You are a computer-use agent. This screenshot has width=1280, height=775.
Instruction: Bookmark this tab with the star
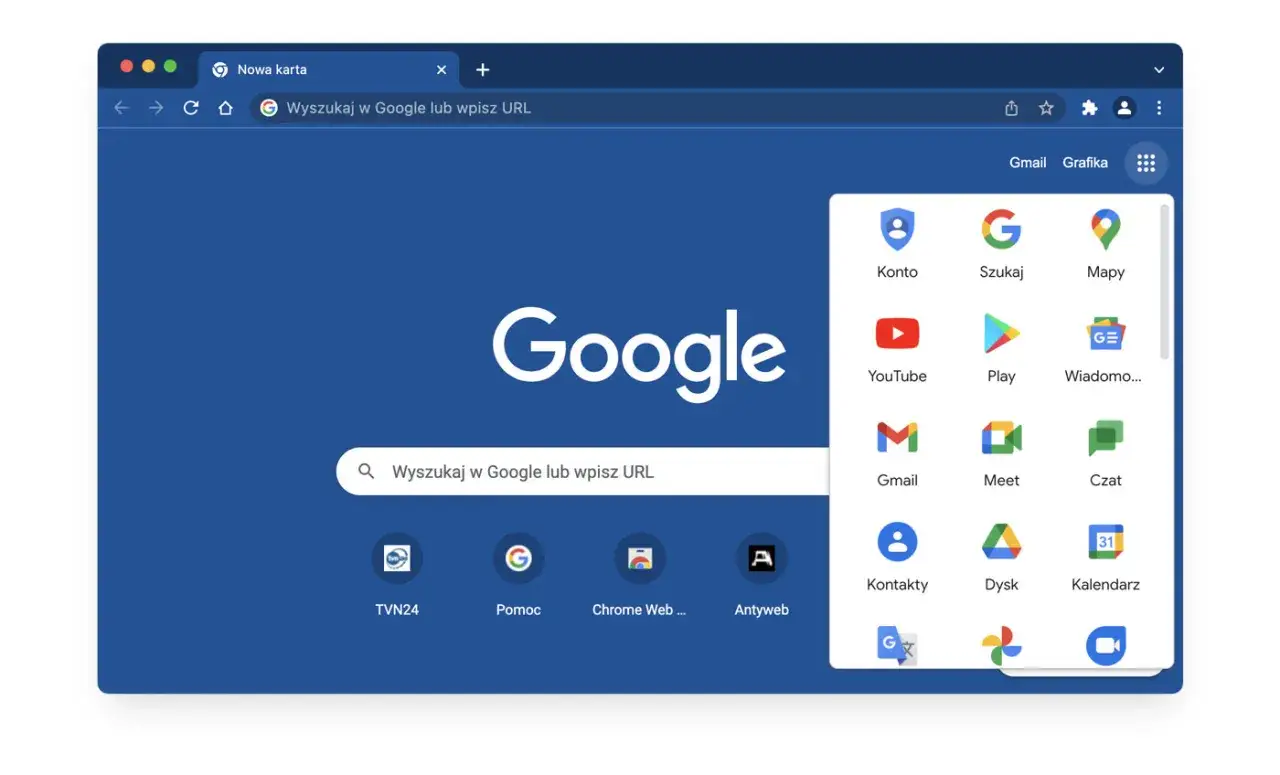point(1046,108)
